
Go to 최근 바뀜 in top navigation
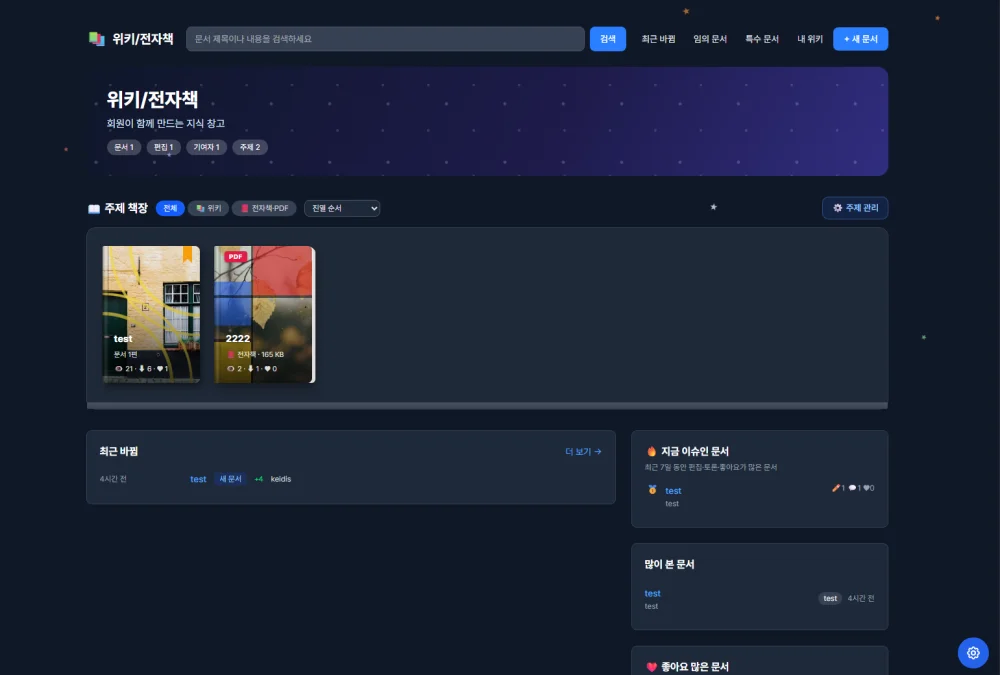pyautogui.click(x=658, y=39)
